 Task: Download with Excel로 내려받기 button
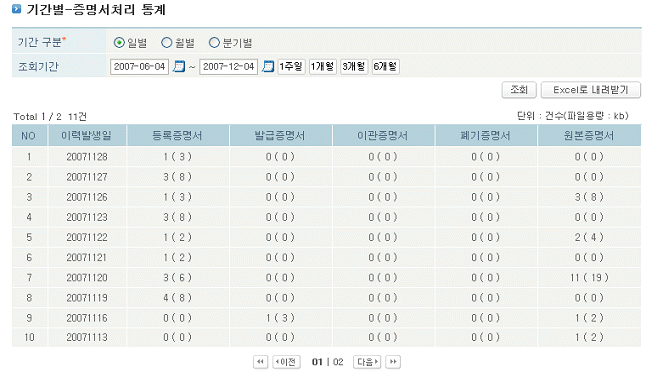click(x=591, y=90)
